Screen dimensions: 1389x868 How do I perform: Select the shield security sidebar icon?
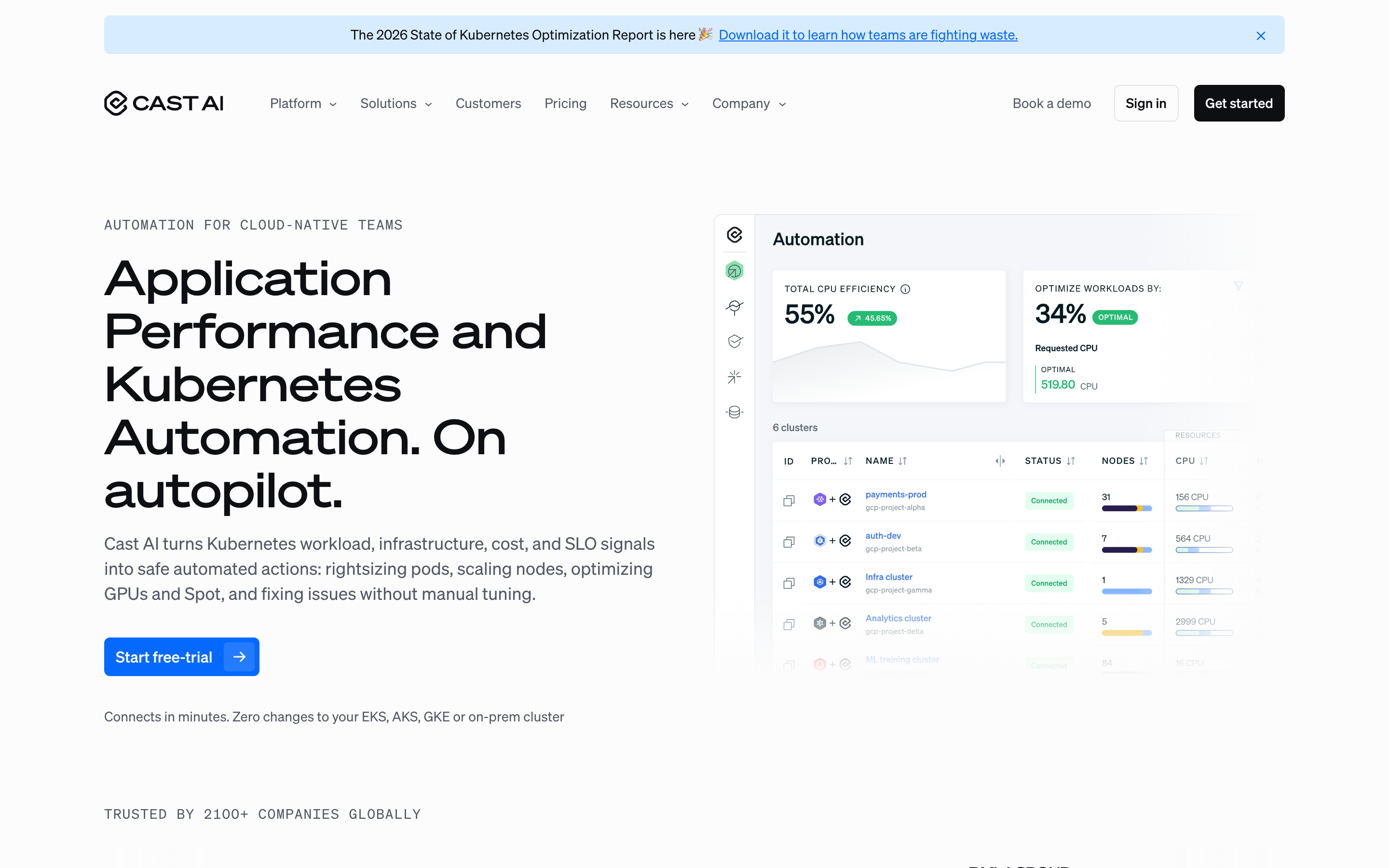pos(735,341)
